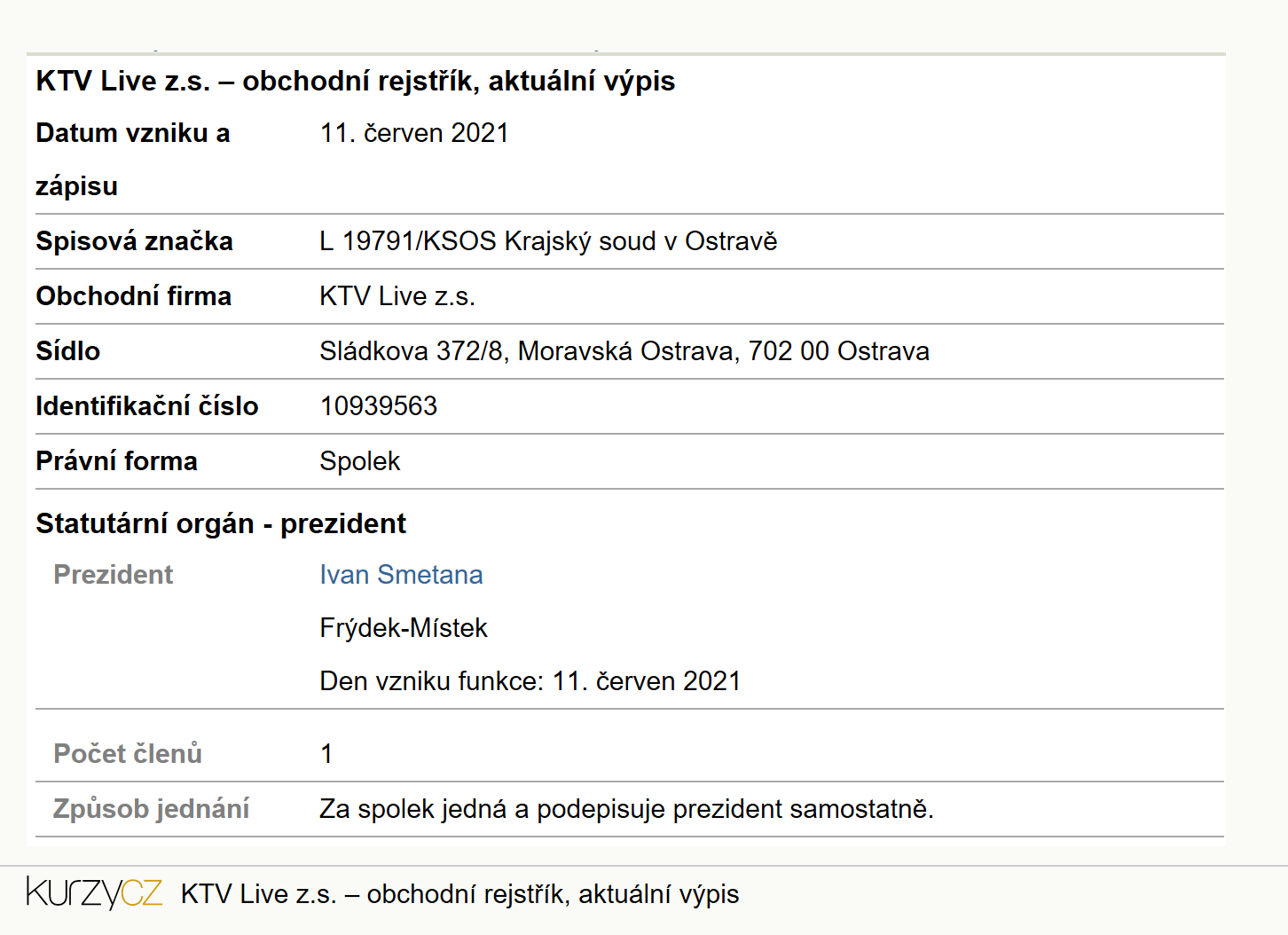Select the date '11. červen 2021' next to Datum vzniku
Viewport: 1288px width, 935px height.
click(414, 133)
